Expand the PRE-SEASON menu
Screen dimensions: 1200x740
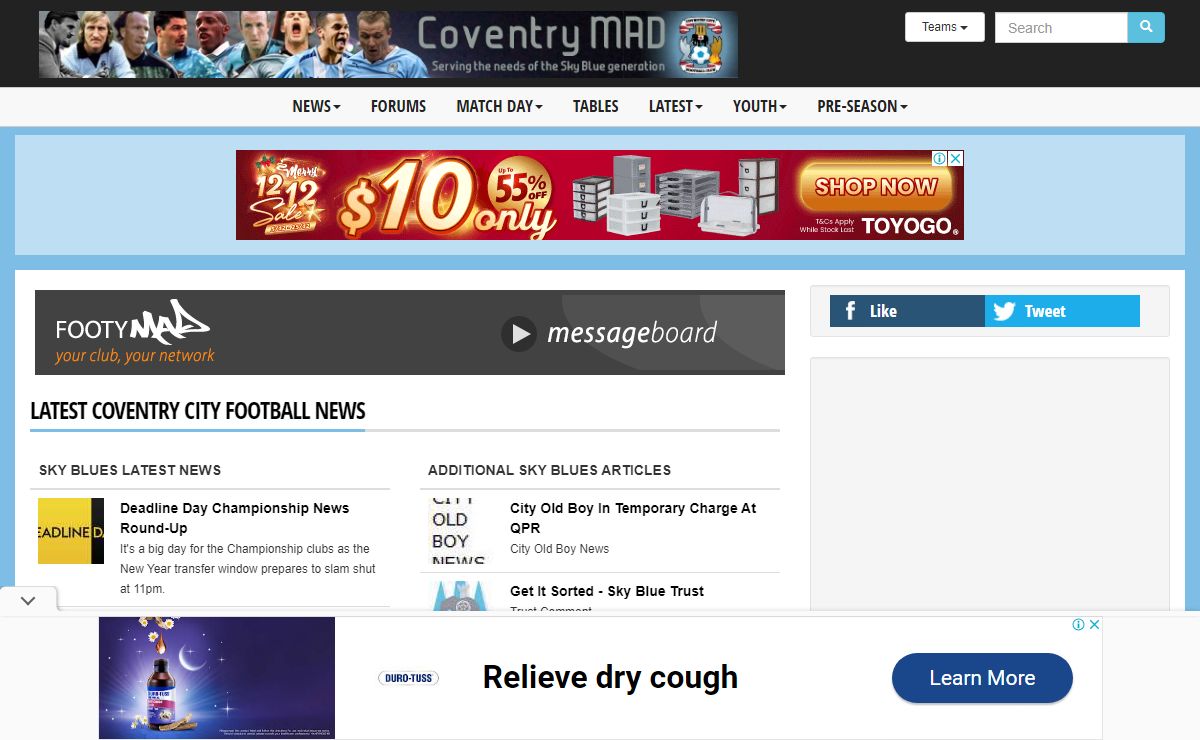(x=862, y=106)
